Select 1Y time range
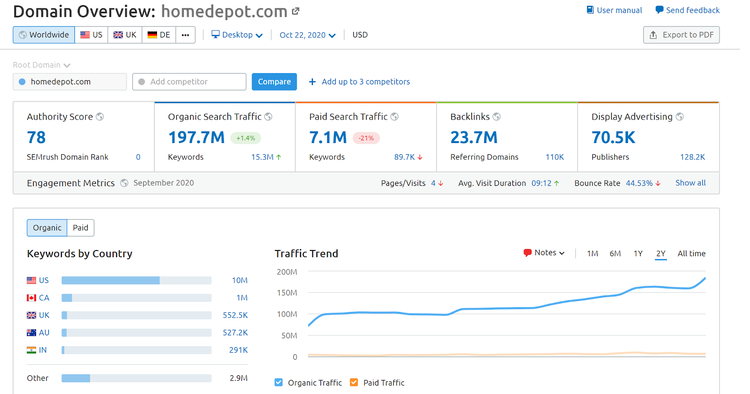Viewport: 750px width, 394px height. [638, 253]
